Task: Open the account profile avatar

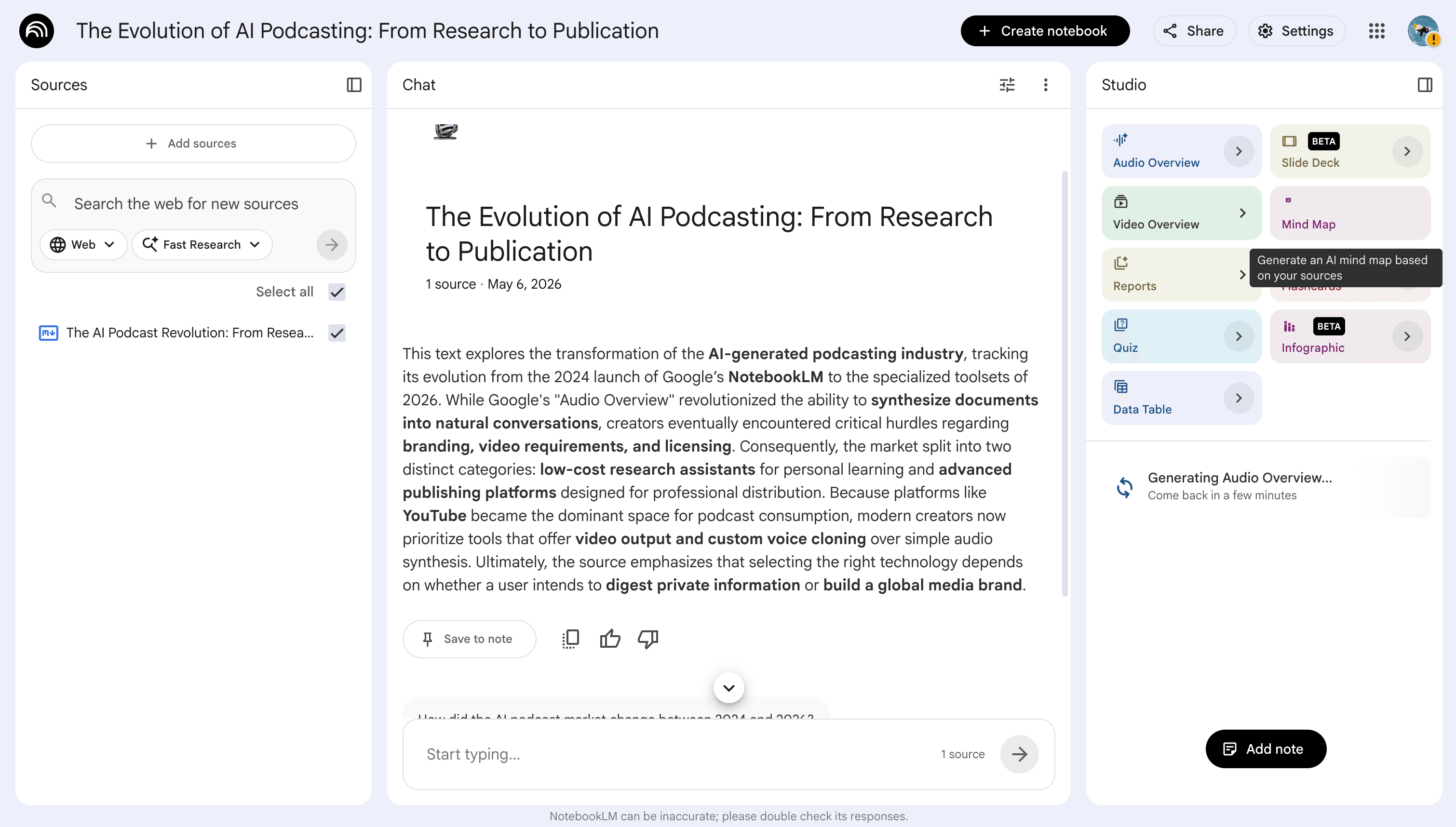Action: pos(1423,31)
